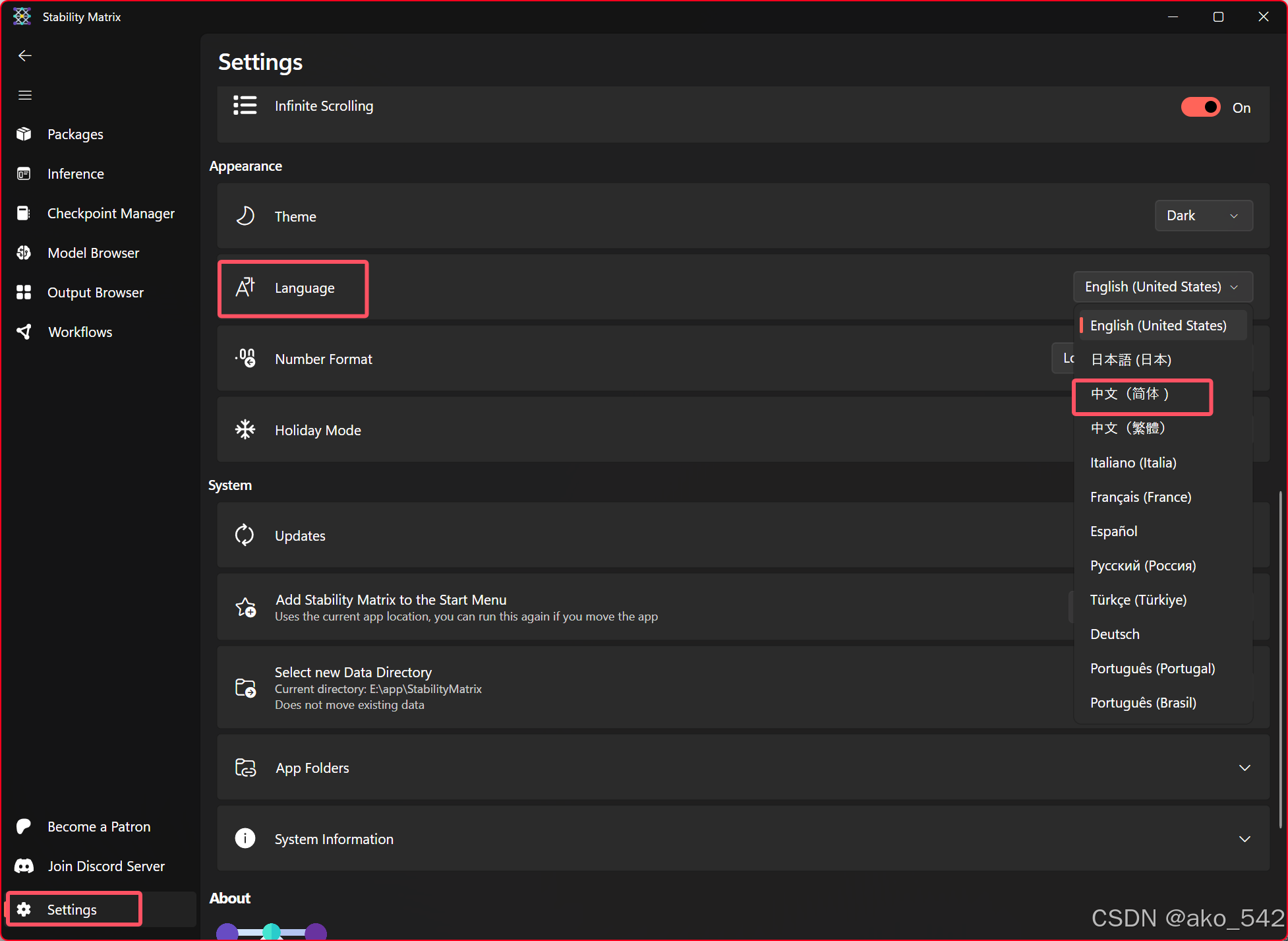
Task: Open the Packages page
Action: pyautogui.click(x=100, y=135)
